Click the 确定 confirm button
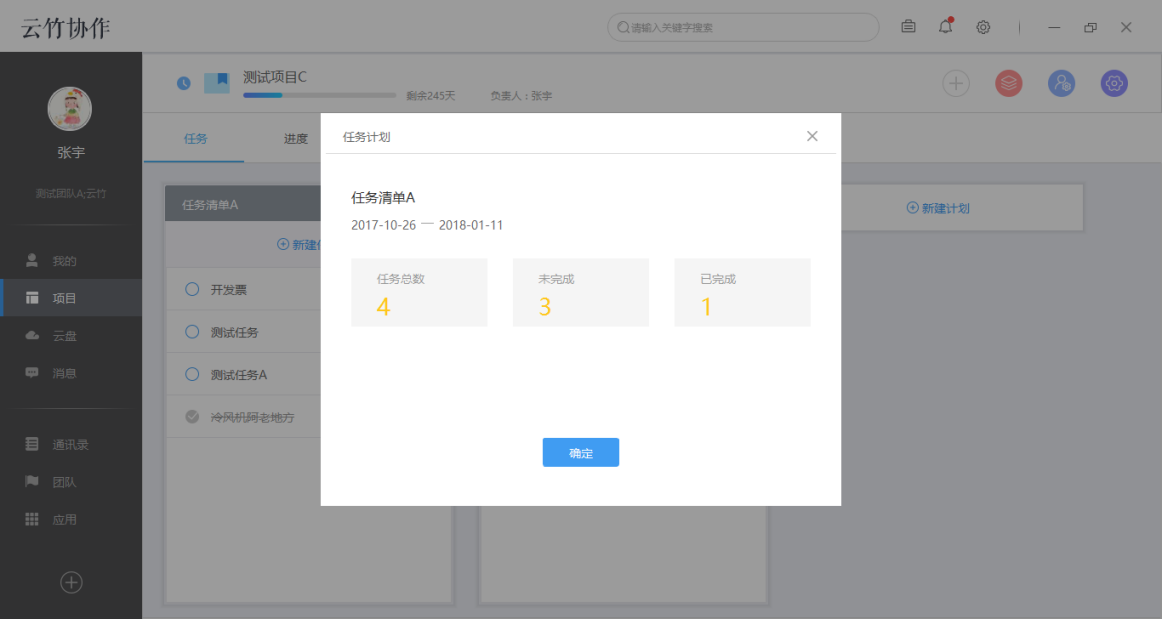This screenshot has width=1162, height=619. point(580,452)
